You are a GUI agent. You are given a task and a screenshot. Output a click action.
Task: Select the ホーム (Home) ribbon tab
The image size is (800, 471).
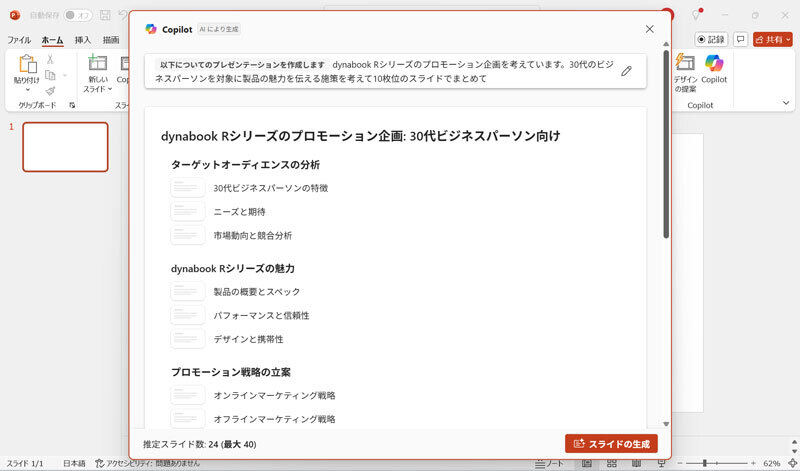[x=53, y=40]
